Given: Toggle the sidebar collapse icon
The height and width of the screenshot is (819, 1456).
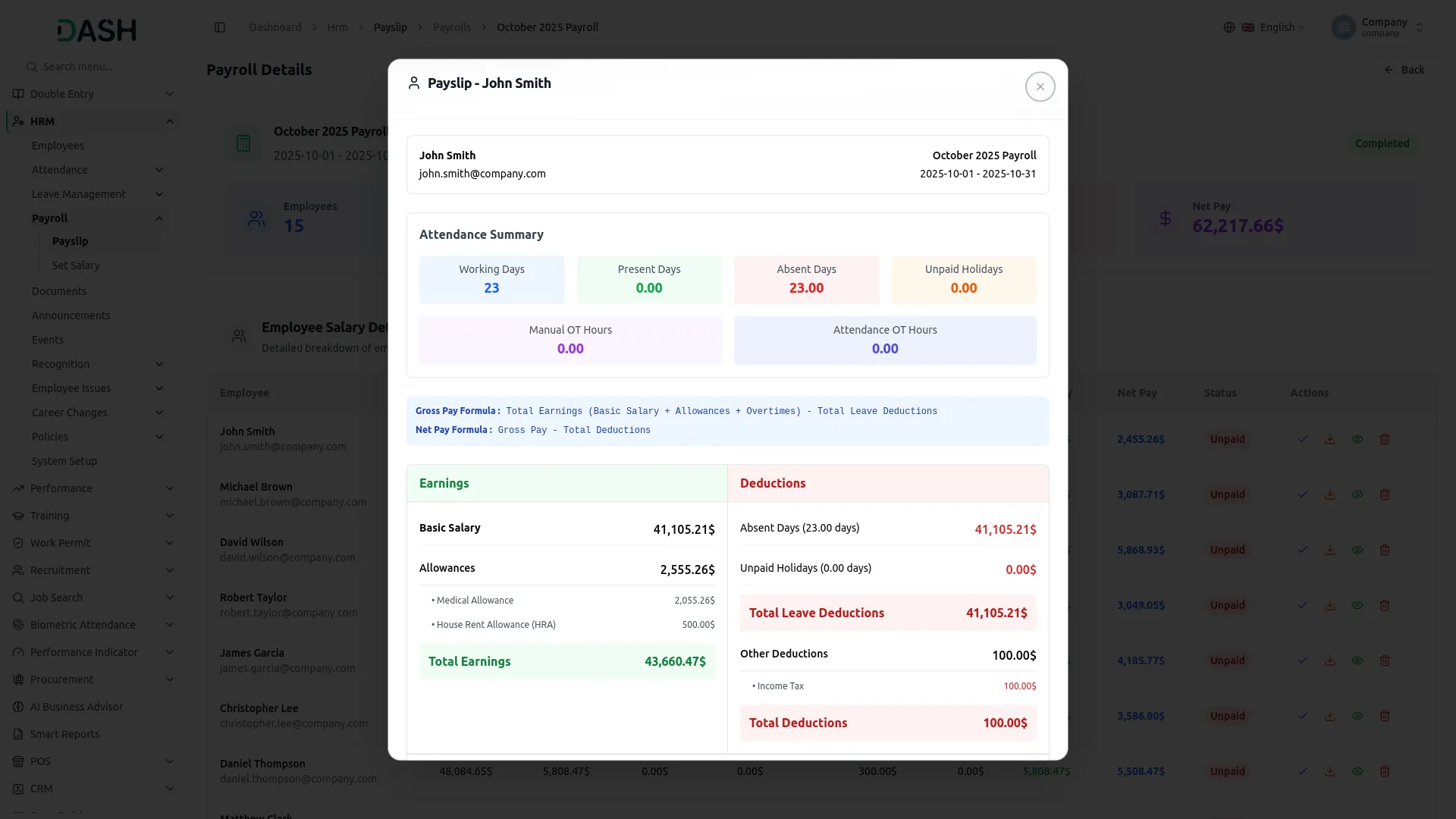Looking at the screenshot, I should pos(220,27).
